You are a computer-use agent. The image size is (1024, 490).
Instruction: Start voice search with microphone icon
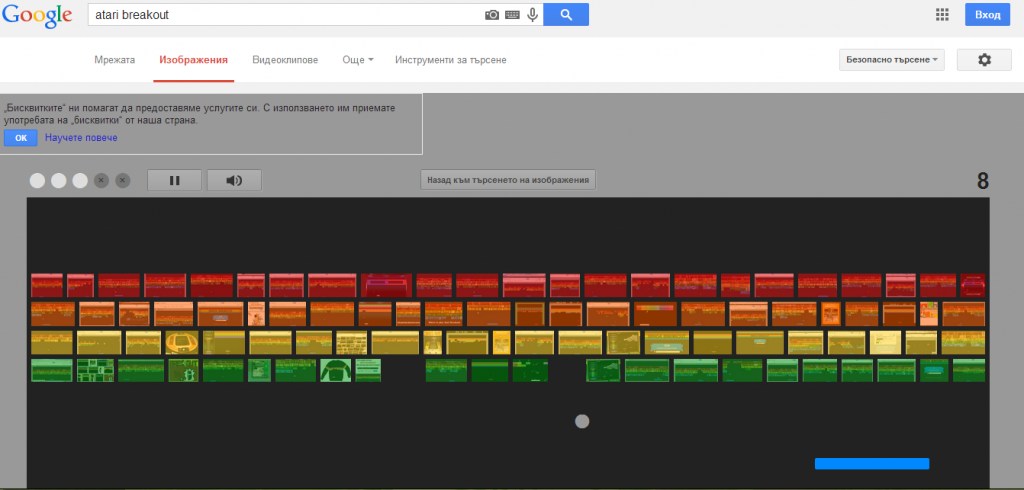tap(533, 14)
